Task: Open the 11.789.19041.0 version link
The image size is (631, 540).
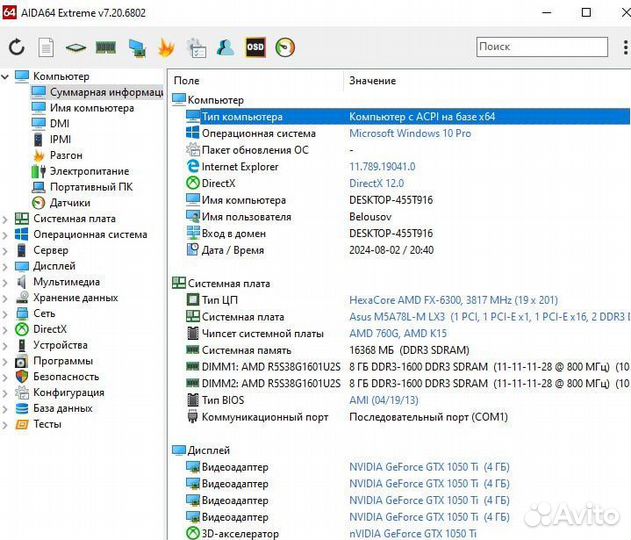Action: coord(382,167)
